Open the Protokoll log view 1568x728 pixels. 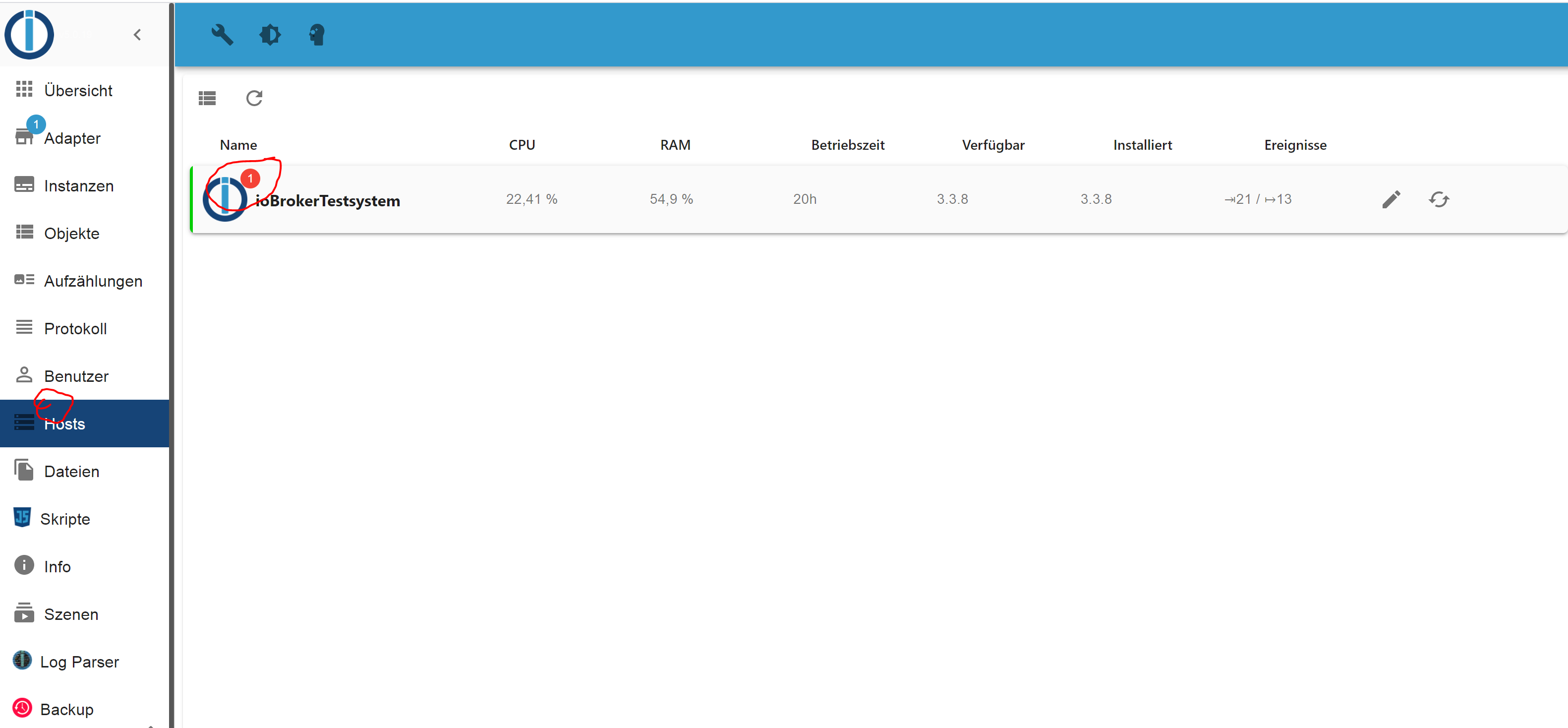tap(75, 328)
